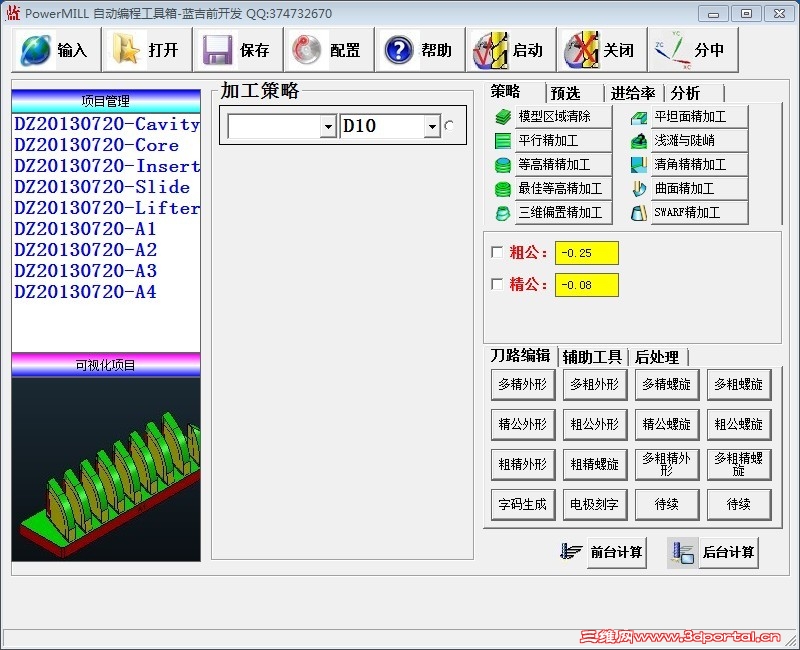Click the 粗精螺旋 button

pyautogui.click(x=594, y=465)
